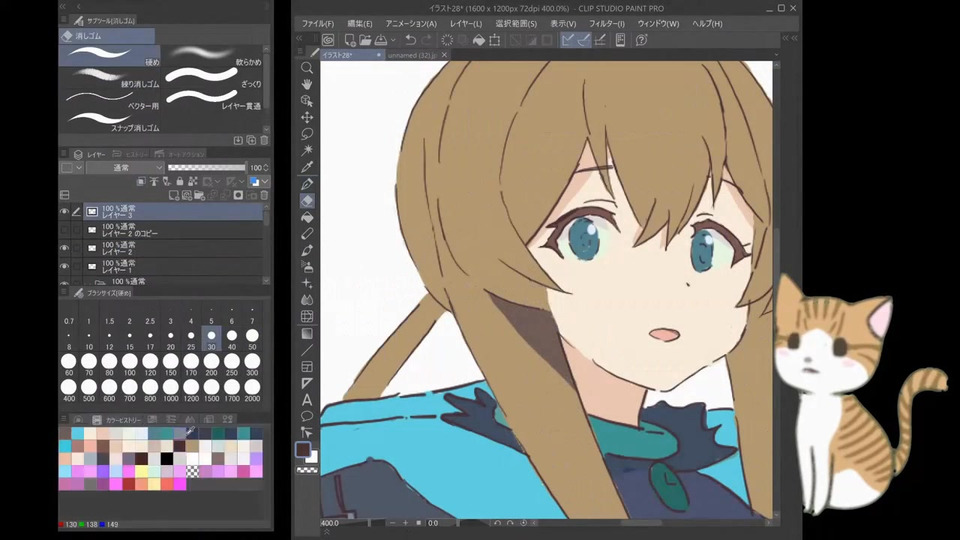Viewport: 960px width, 540px height.
Task: Create new raster layer icon
Action: (x=174, y=195)
